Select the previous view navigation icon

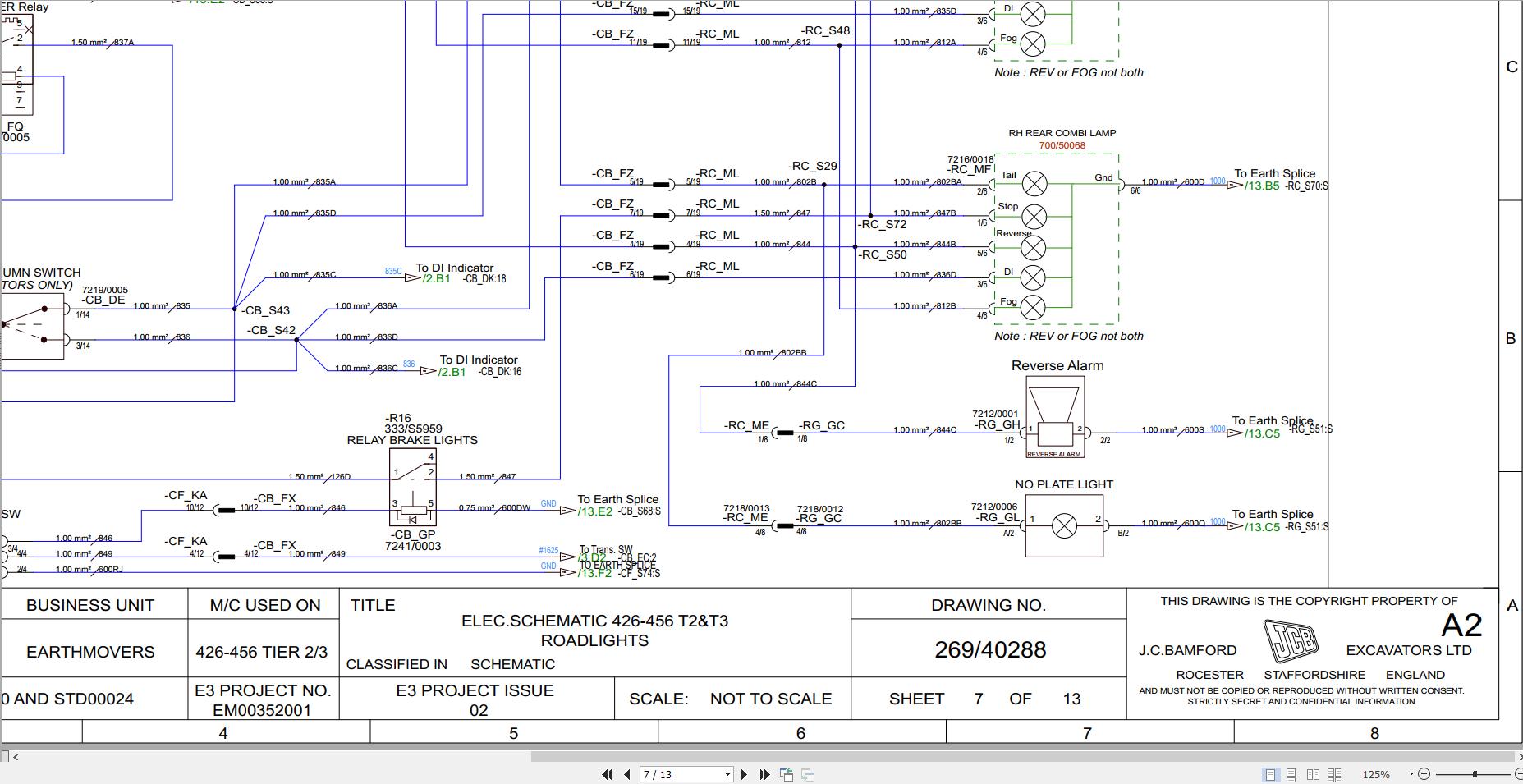click(786, 773)
